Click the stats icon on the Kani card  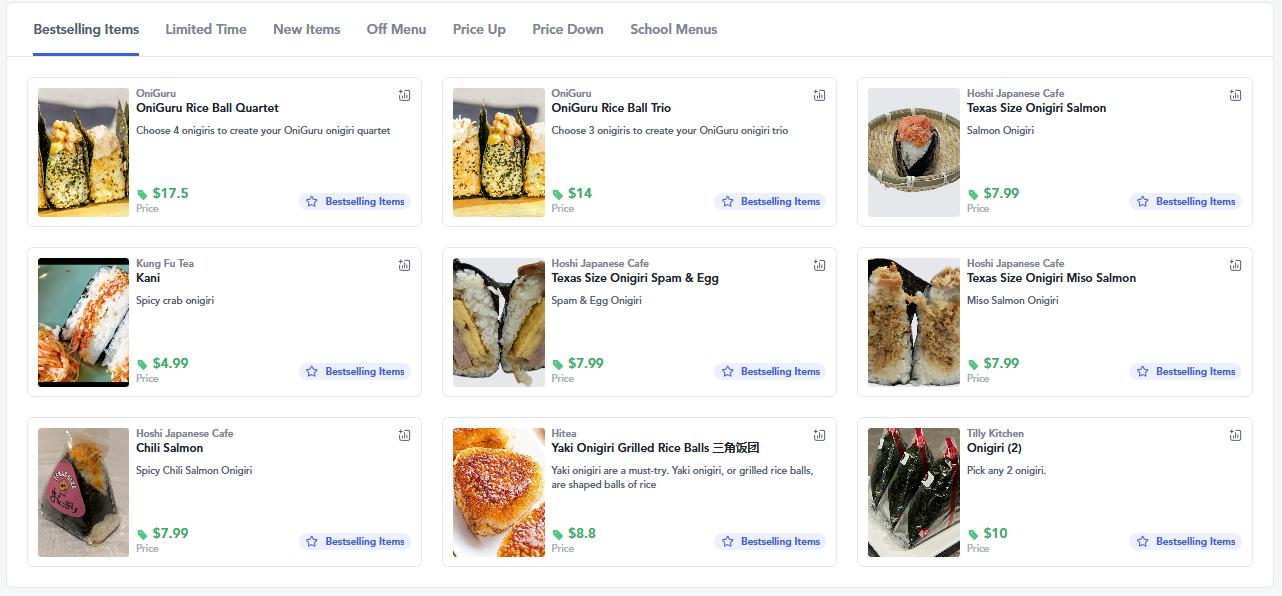[x=404, y=265]
